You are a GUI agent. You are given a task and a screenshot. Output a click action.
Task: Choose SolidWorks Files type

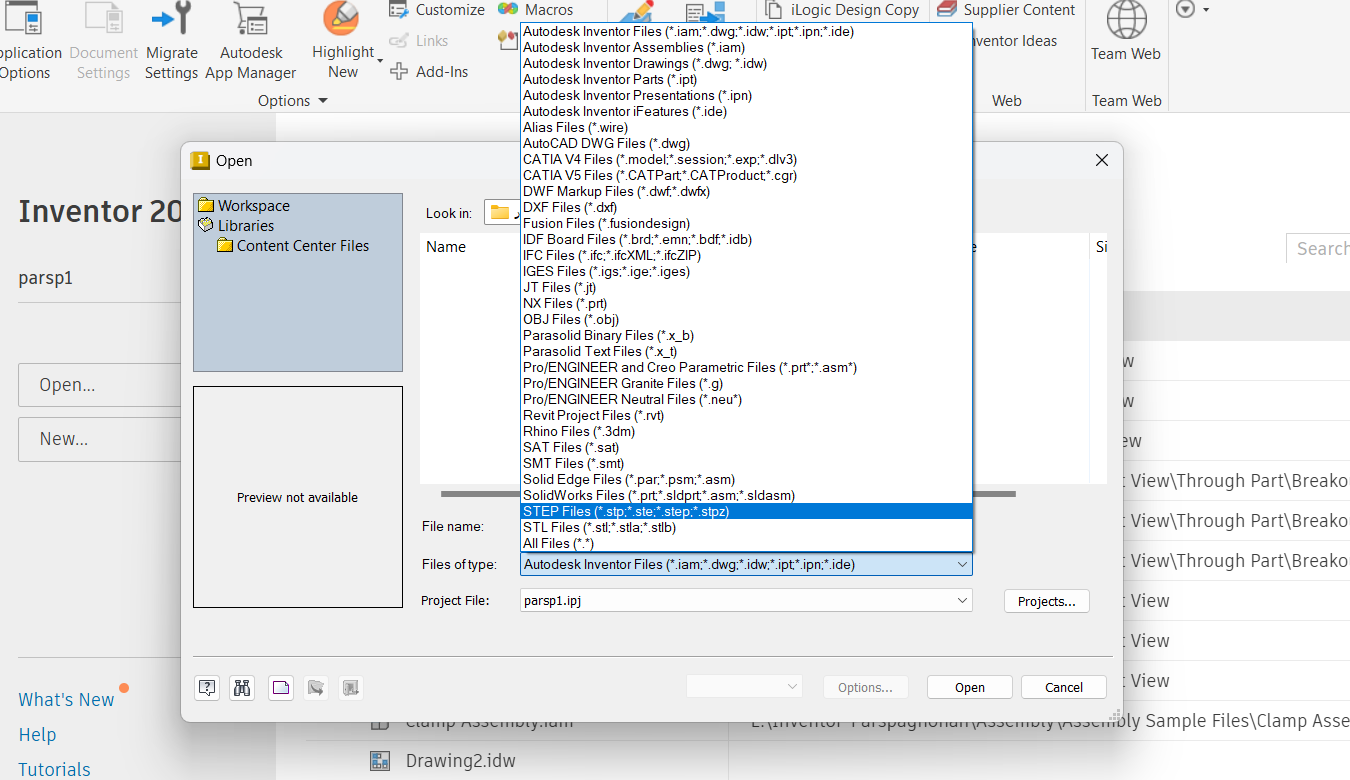[746, 495]
